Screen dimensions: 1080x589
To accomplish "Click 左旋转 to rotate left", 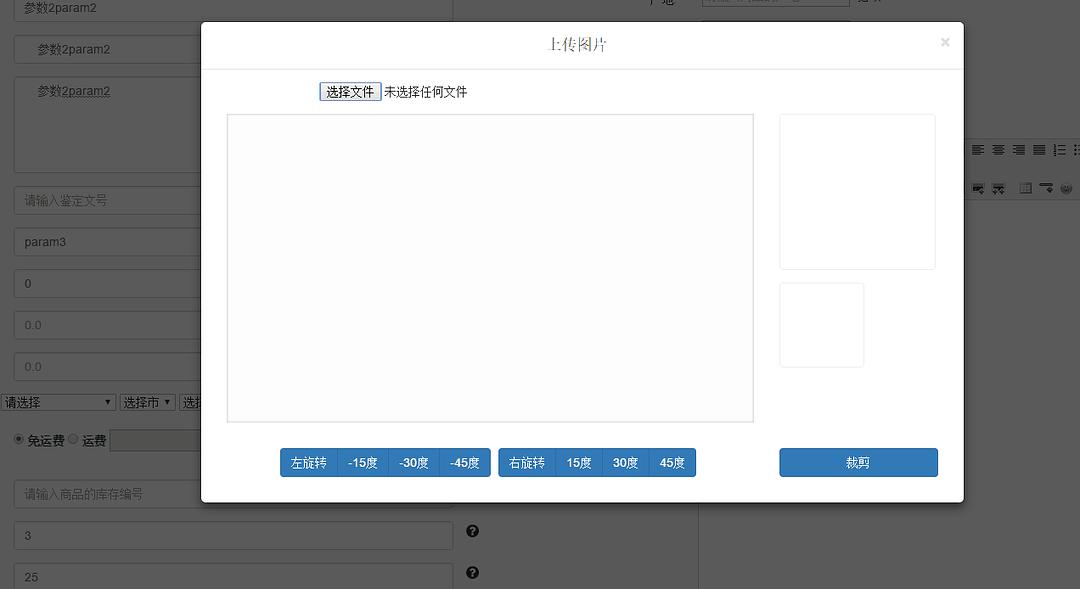I will click(309, 462).
